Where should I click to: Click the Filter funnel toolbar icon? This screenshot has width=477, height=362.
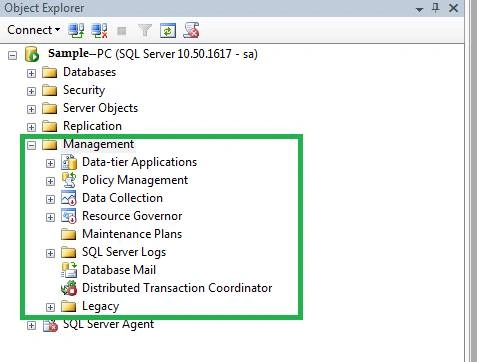click(145, 31)
